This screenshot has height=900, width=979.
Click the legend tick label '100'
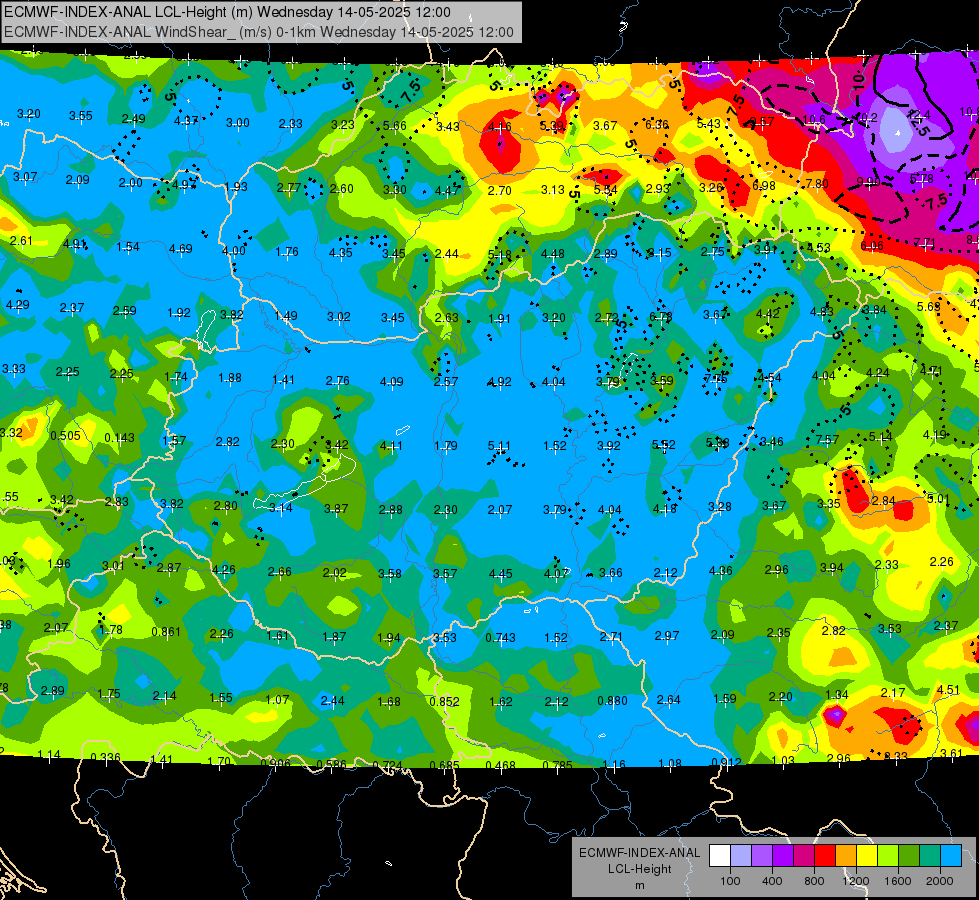[x=730, y=881]
